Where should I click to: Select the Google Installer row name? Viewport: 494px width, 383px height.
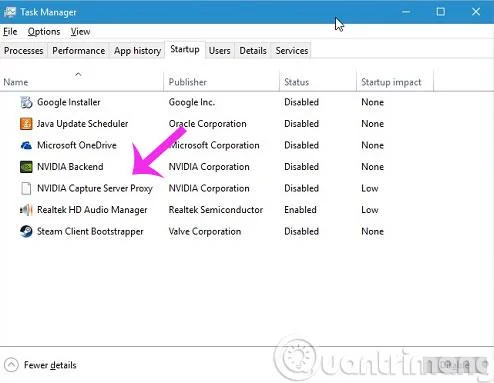(69, 102)
